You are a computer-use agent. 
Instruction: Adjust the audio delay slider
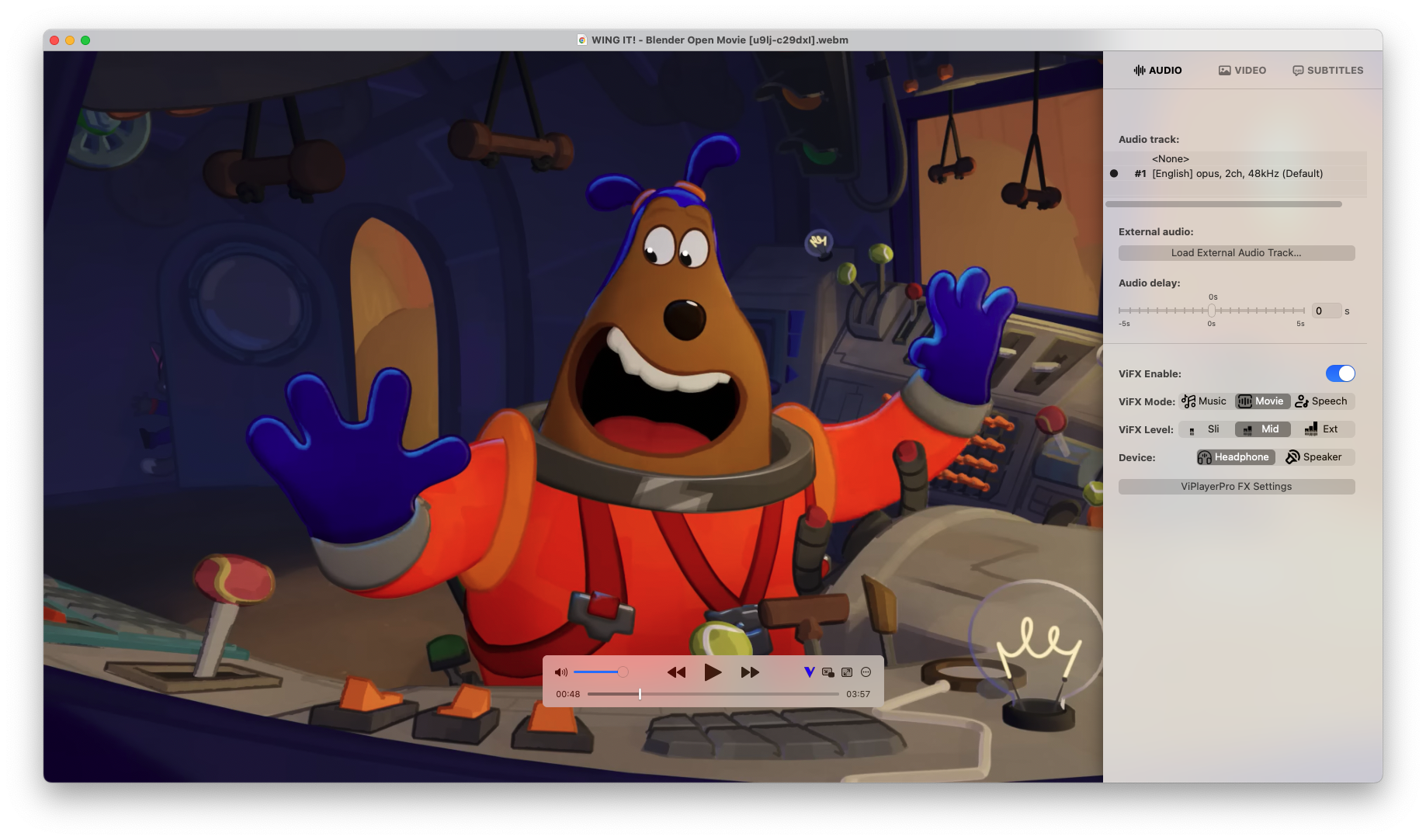tap(1212, 311)
